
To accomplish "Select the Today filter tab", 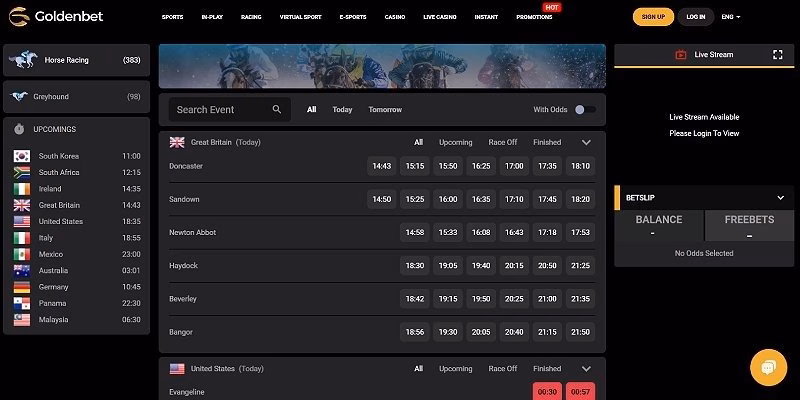I will click(x=342, y=109).
